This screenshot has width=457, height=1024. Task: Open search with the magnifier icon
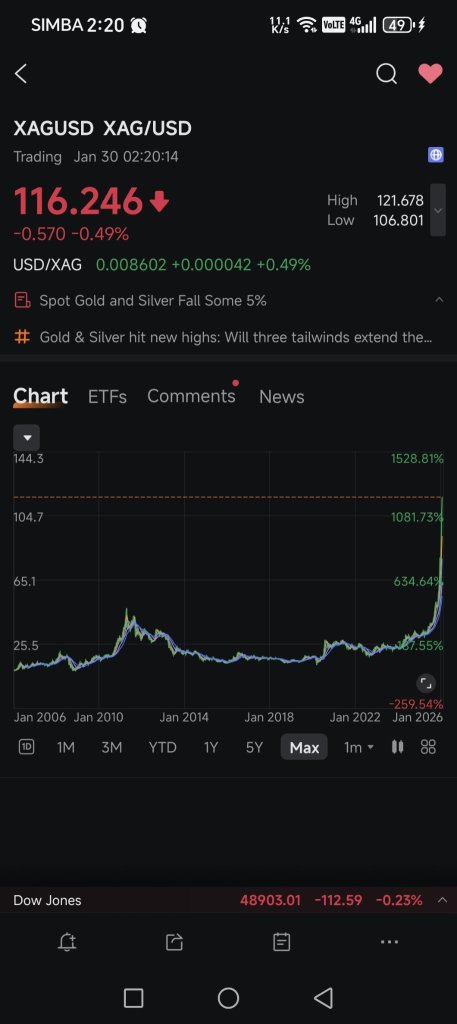(386, 74)
